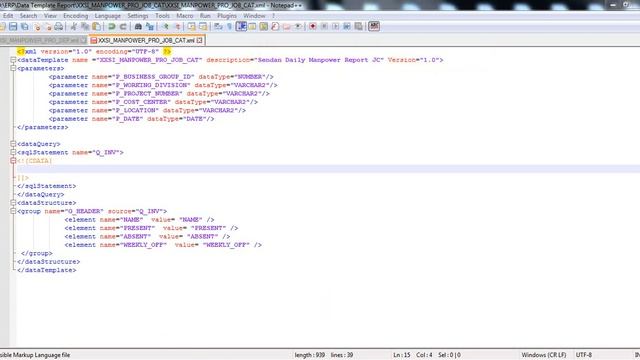Open the Encoding menu
The height and width of the screenshot is (360, 640).
[x=76, y=16]
